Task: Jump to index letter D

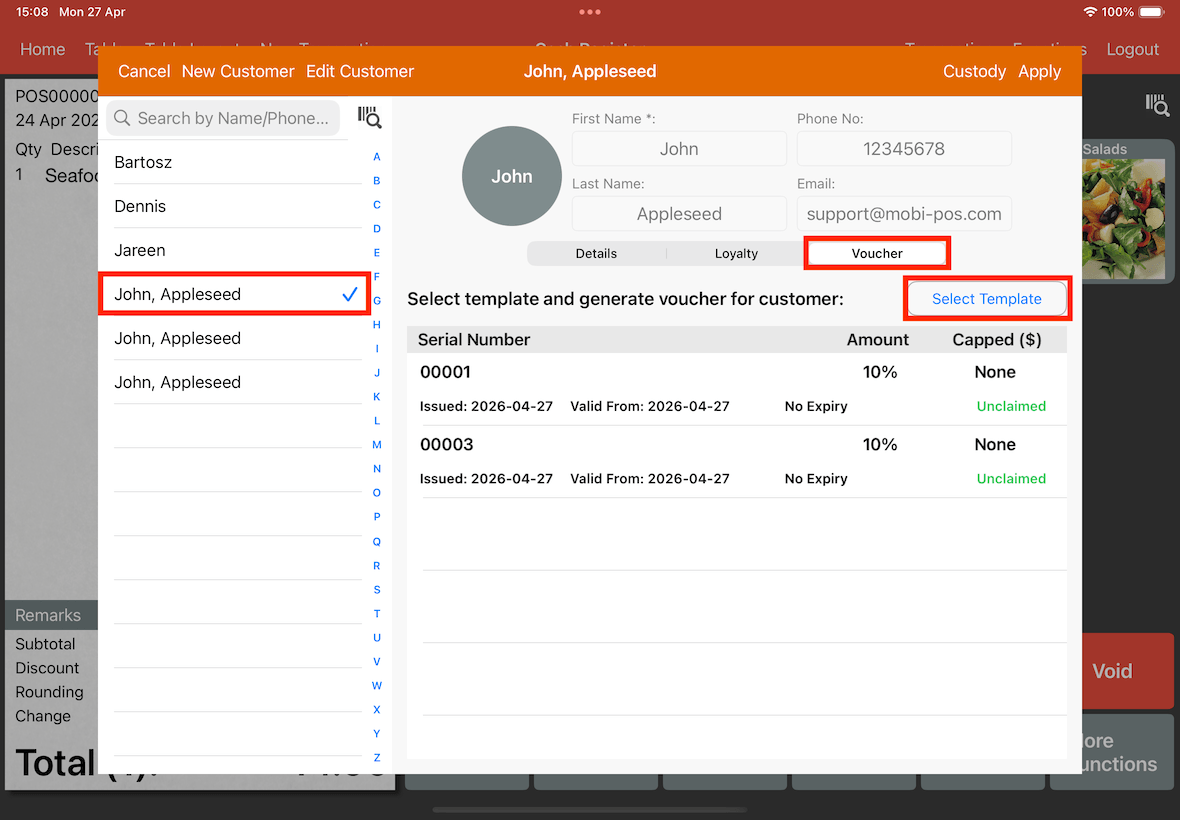Action: (377, 229)
